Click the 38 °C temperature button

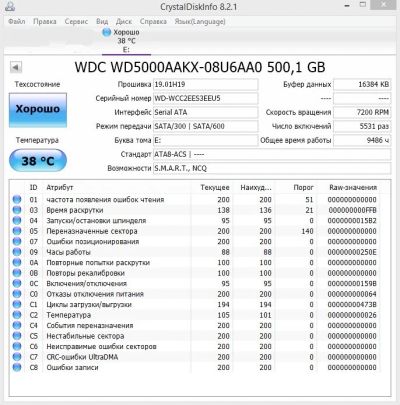tap(38, 161)
